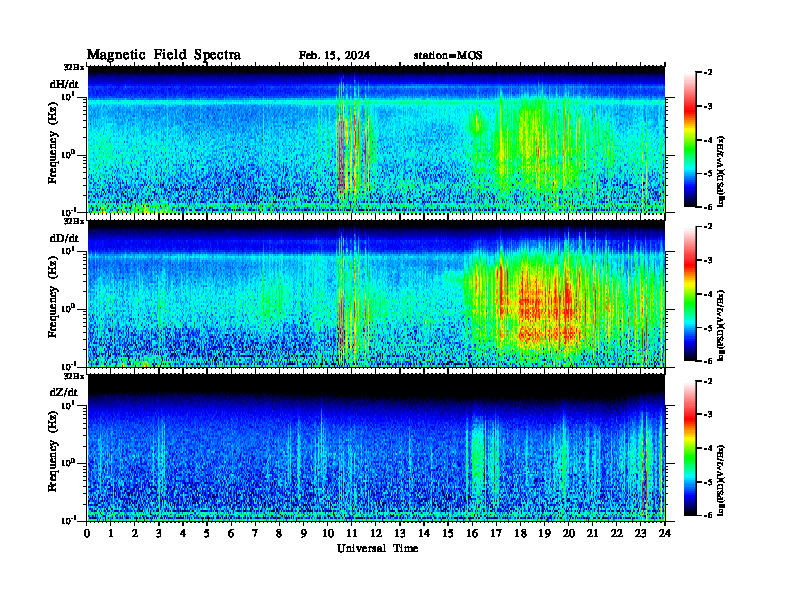Click the hour 22 tick label

(x=617, y=533)
